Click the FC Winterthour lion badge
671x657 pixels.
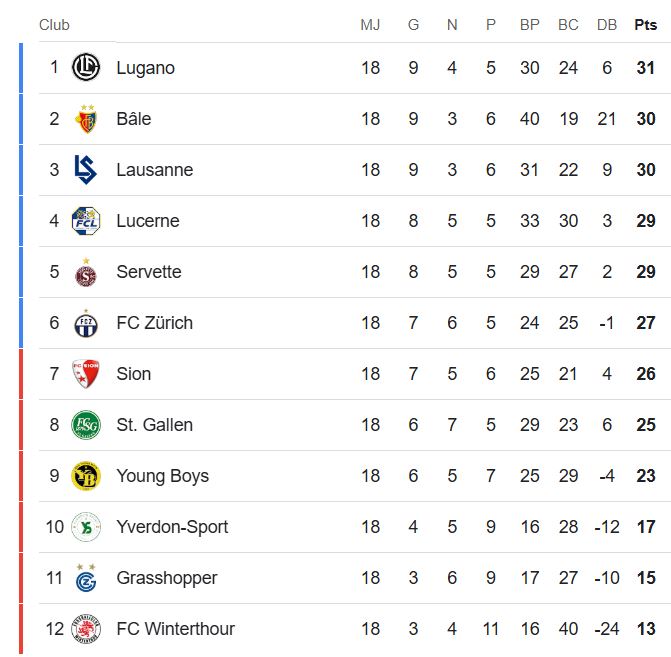pos(86,629)
